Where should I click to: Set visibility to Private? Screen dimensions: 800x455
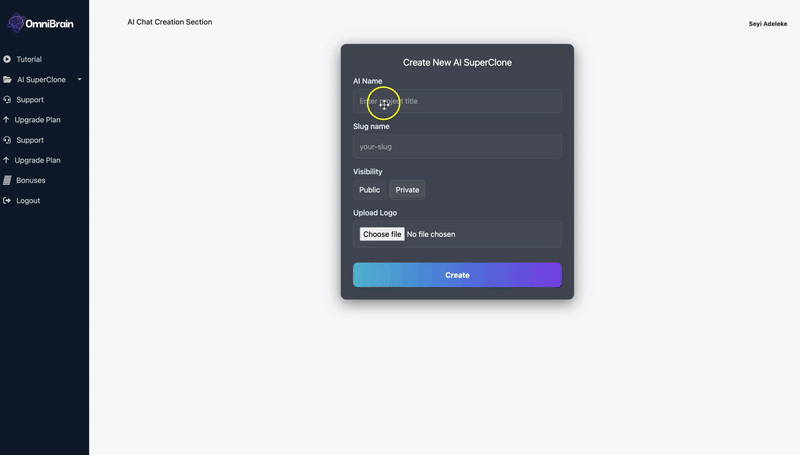(407, 189)
